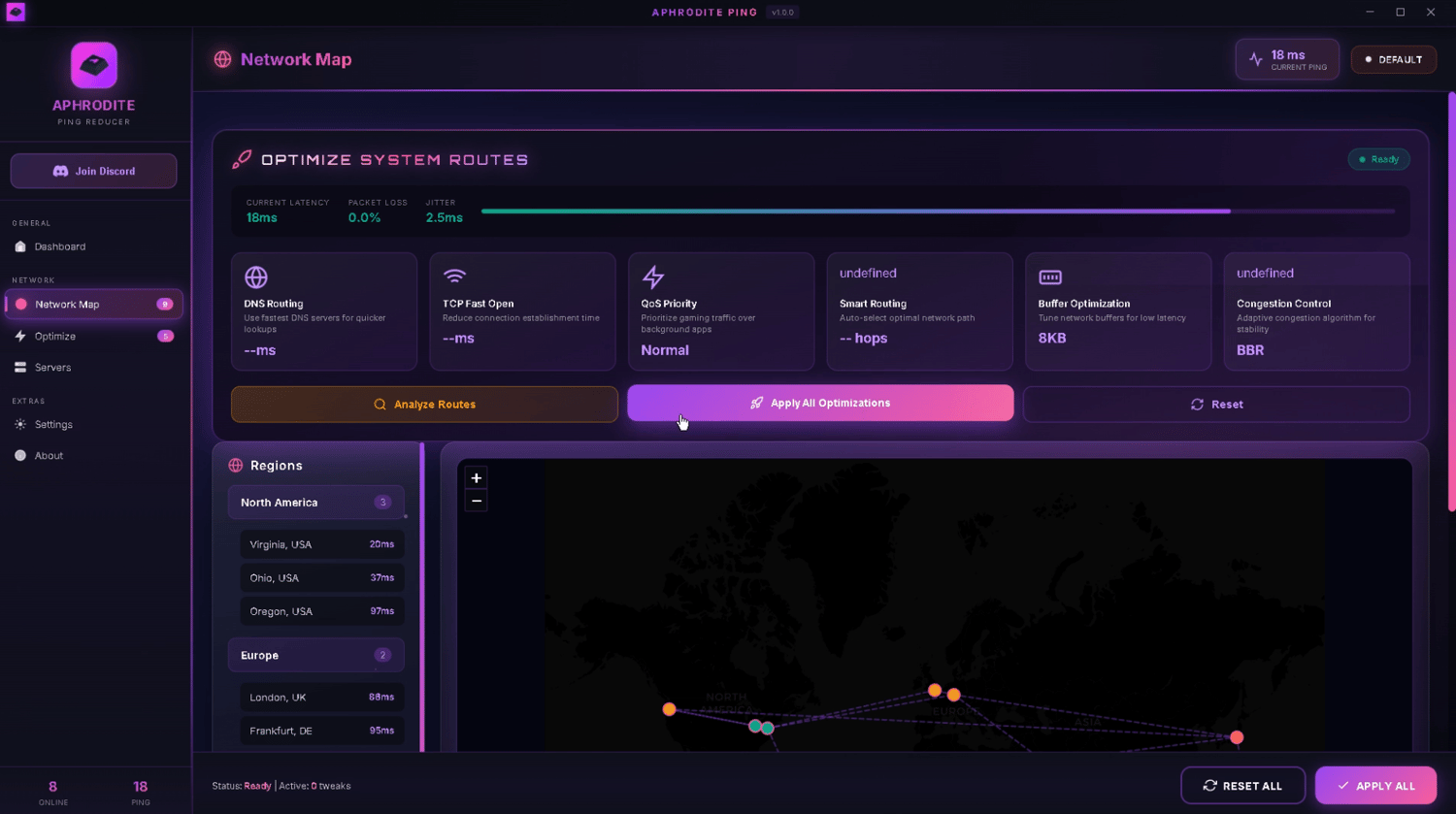Open the Optimize sidebar menu item
Image resolution: width=1456 pixels, height=814 pixels.
point(93,336)
